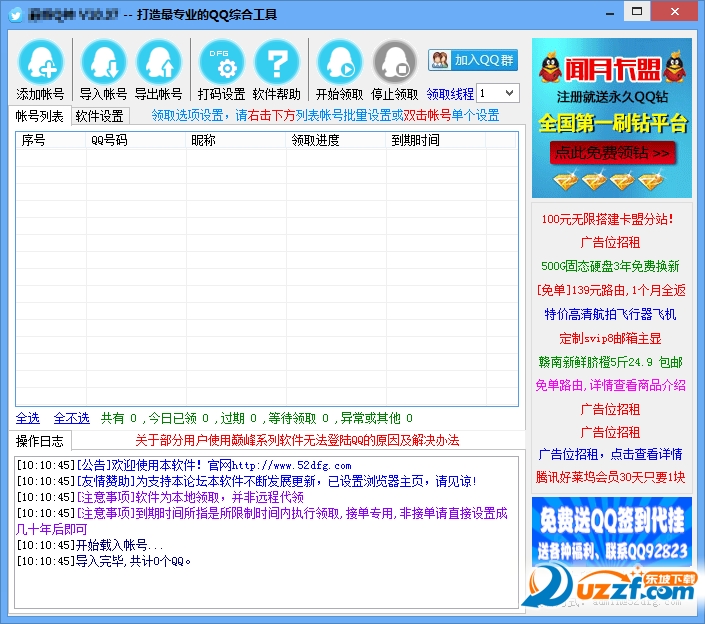This screenshot has width=705, height=624.
Task: Open 500G固态硬盘3年免费换新 ad link
Action: (610, 266)
